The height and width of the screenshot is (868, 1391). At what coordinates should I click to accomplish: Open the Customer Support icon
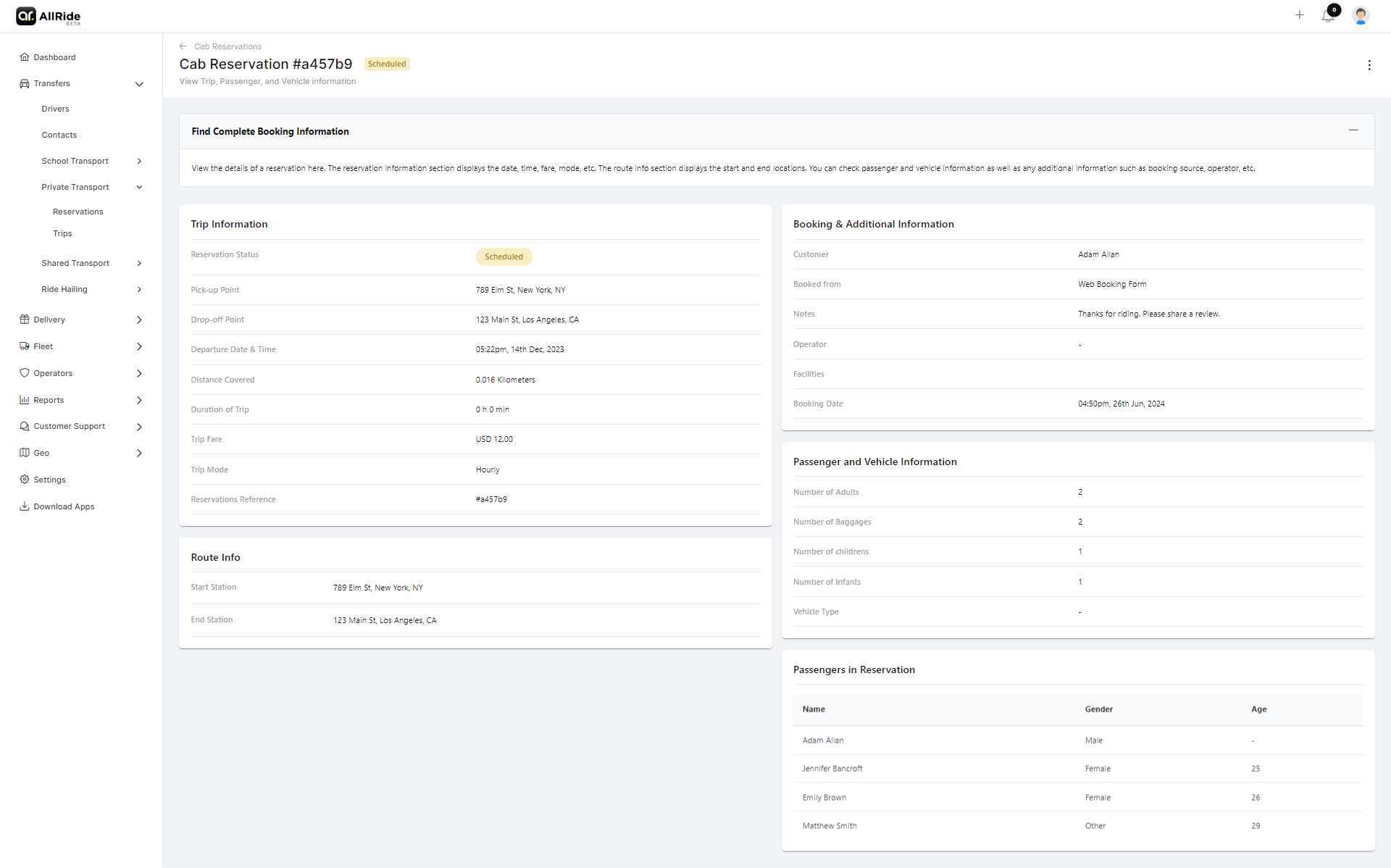pos(25,426)
